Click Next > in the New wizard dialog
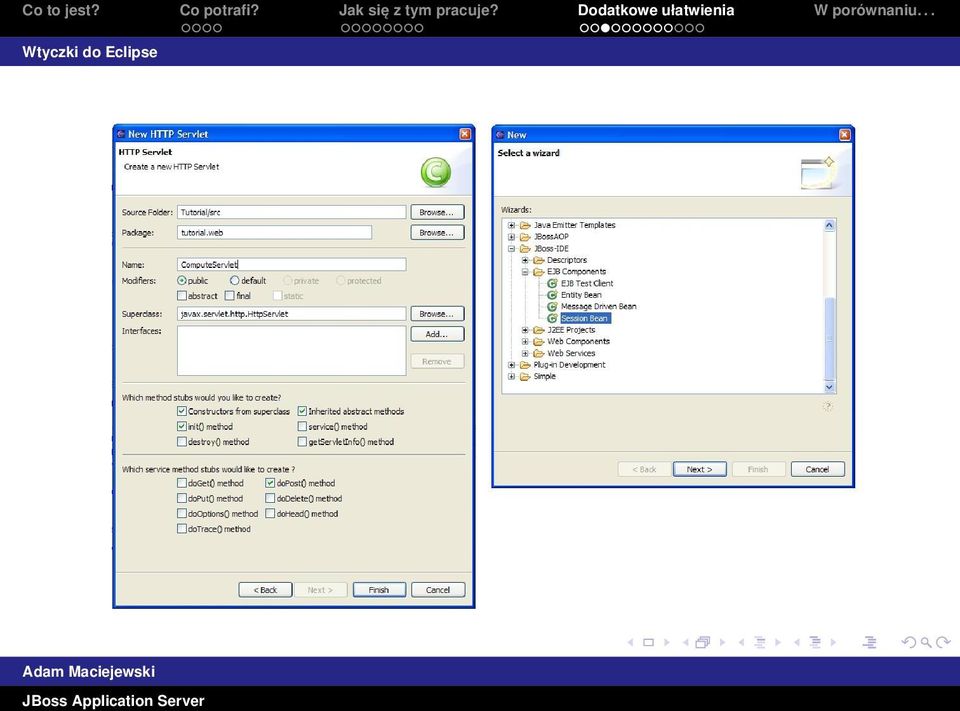The height and width of the screenshot is (711, 960). coord(700,469)
